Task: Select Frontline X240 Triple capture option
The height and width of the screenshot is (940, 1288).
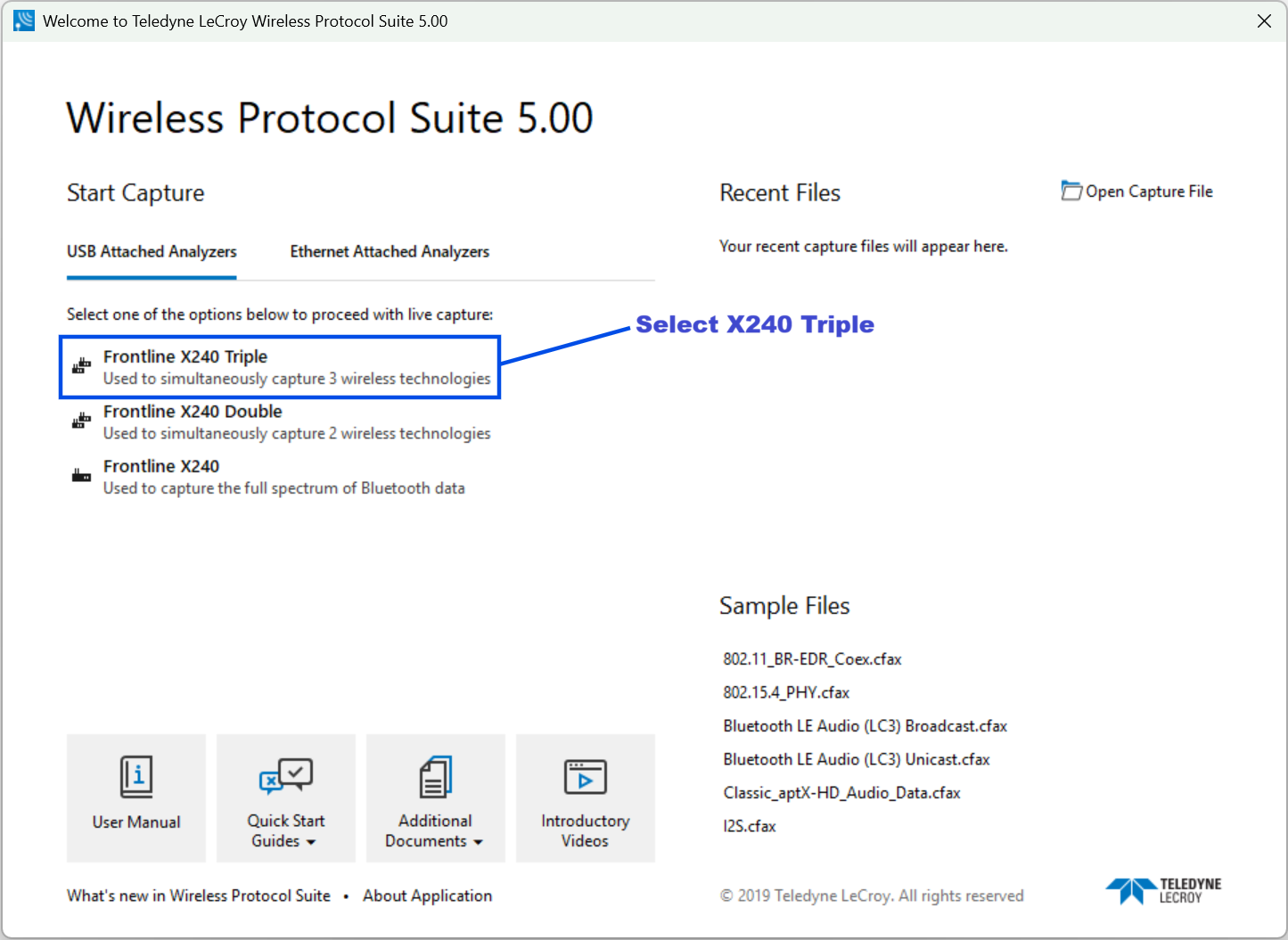Action: pyautogui.click(x=281, y=367)
